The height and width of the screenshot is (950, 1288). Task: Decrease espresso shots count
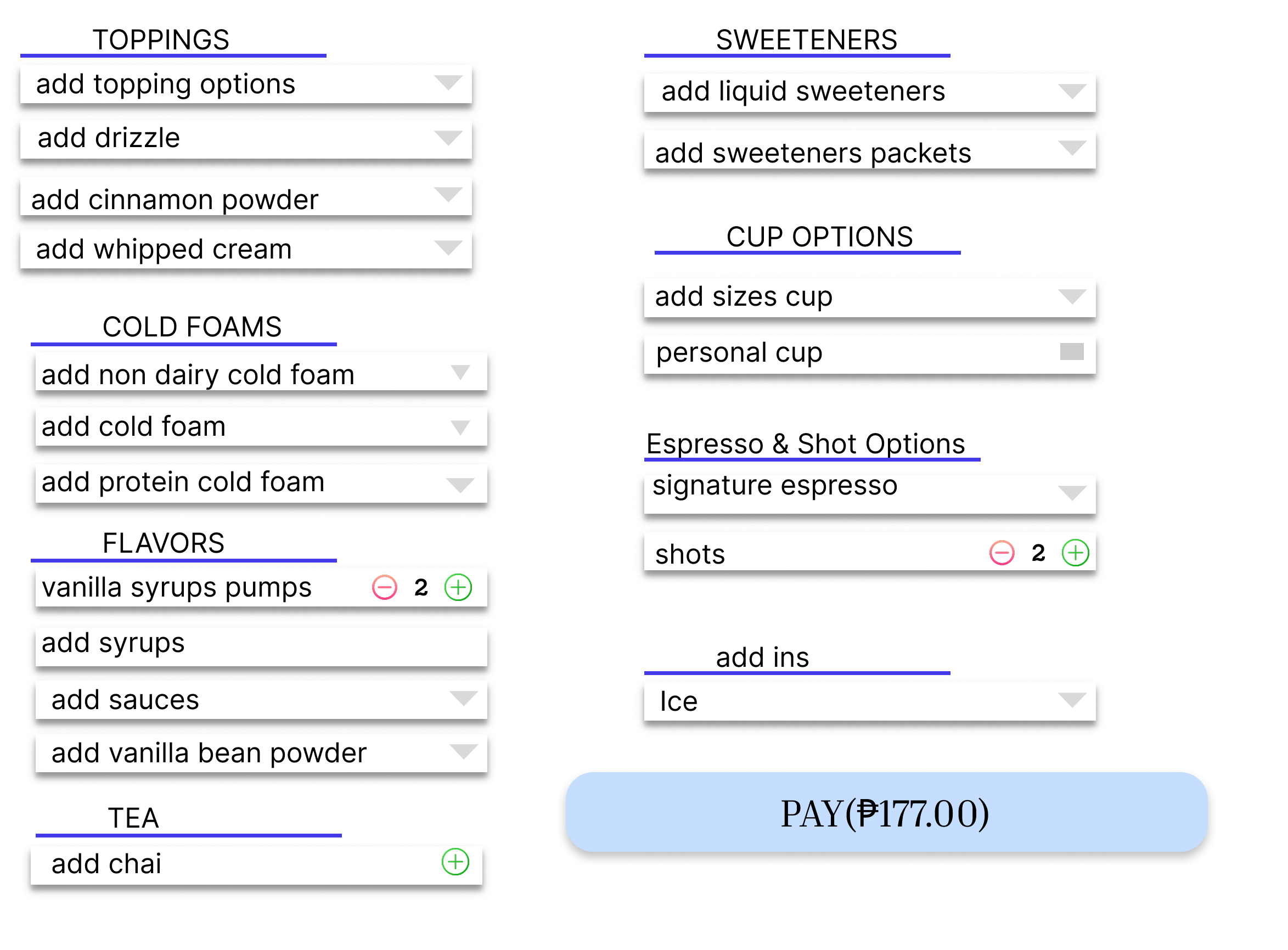tap(1001, 553)
